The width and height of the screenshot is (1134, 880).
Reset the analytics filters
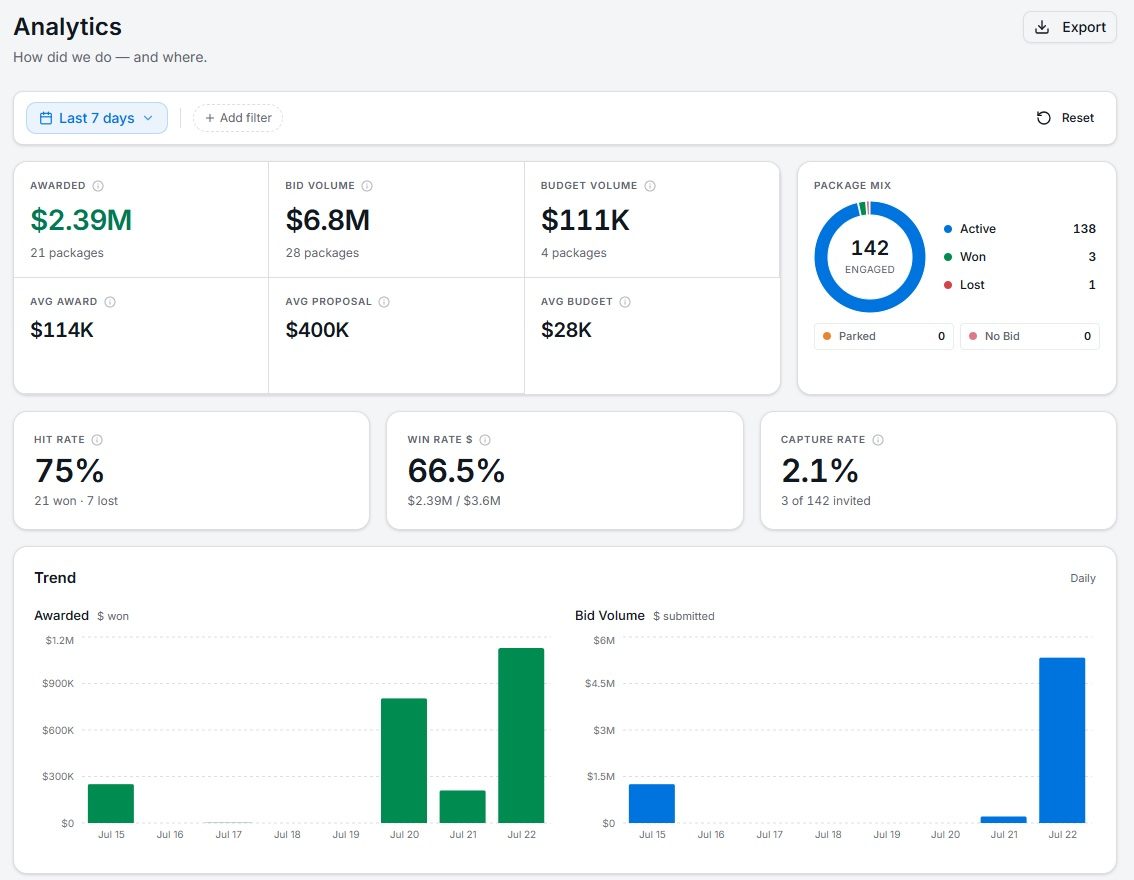click(x=1065, y=118)
